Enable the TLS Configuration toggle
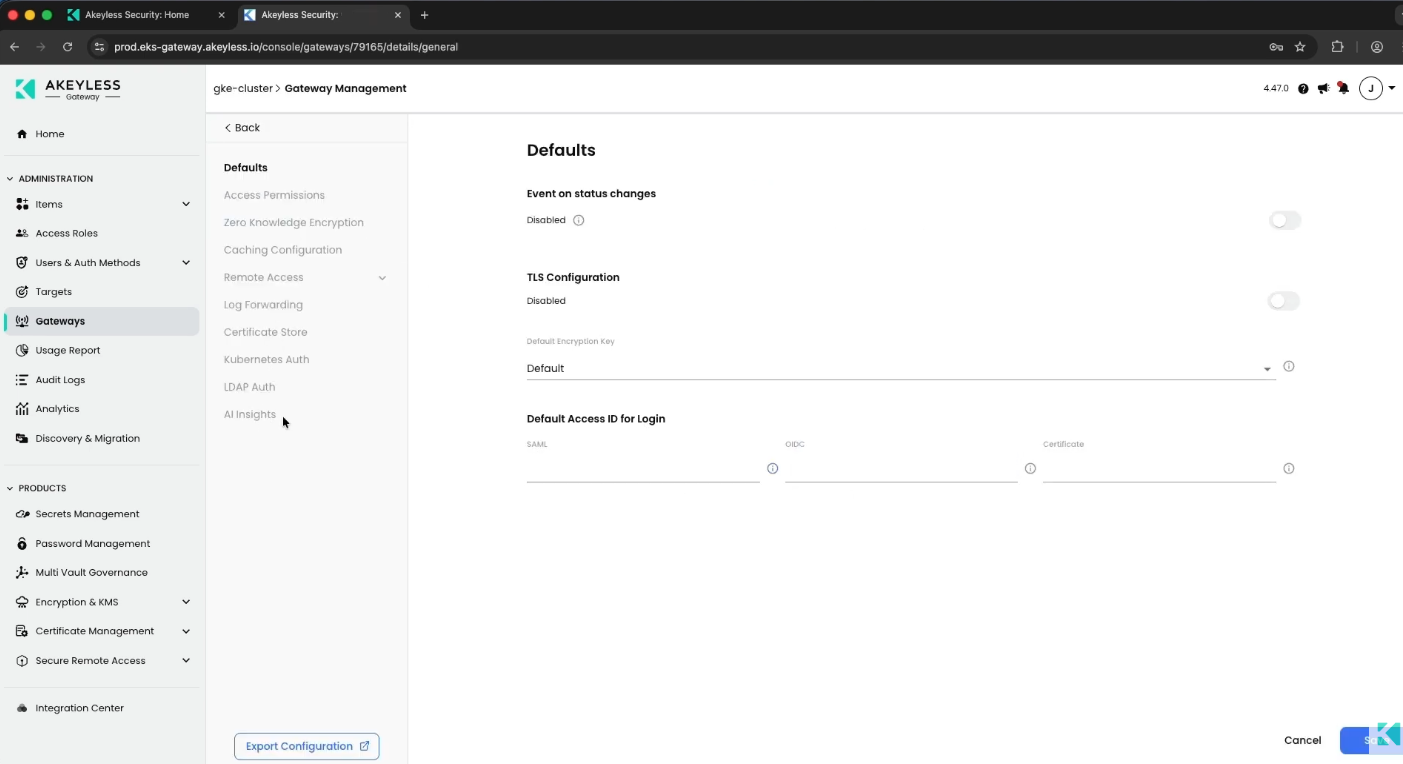Image resolution: width=1403 pixels, height=764 pixels. pyautogui.click(x=1284, y=301)
